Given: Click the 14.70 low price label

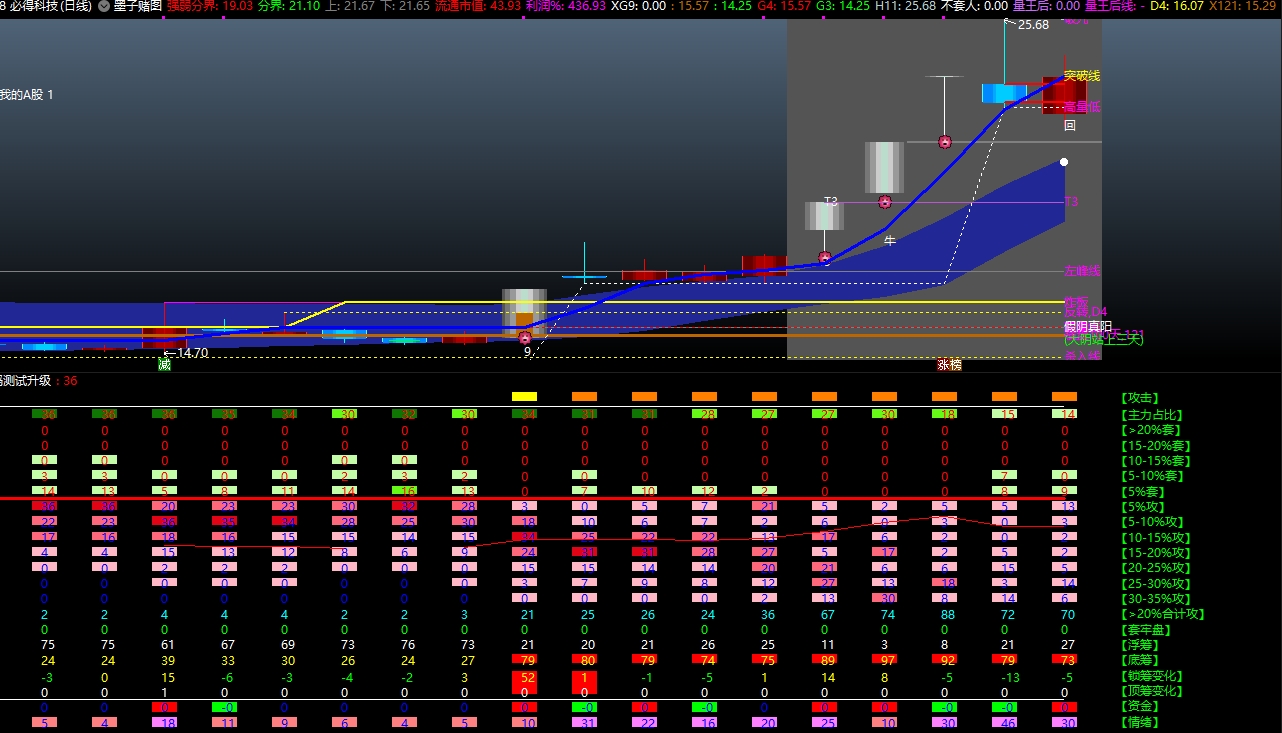Looking at the screenshot, I should (x=192, y=353).
